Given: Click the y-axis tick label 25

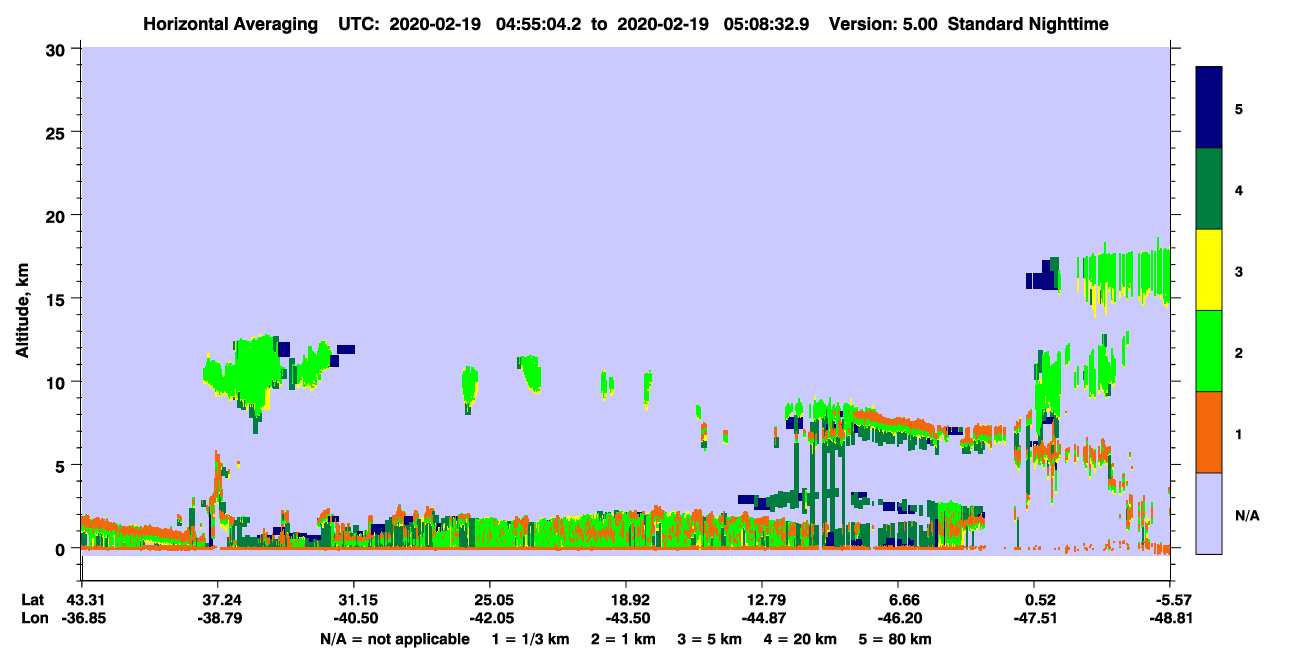Looking at the screenshot, I should click(58, 132).
